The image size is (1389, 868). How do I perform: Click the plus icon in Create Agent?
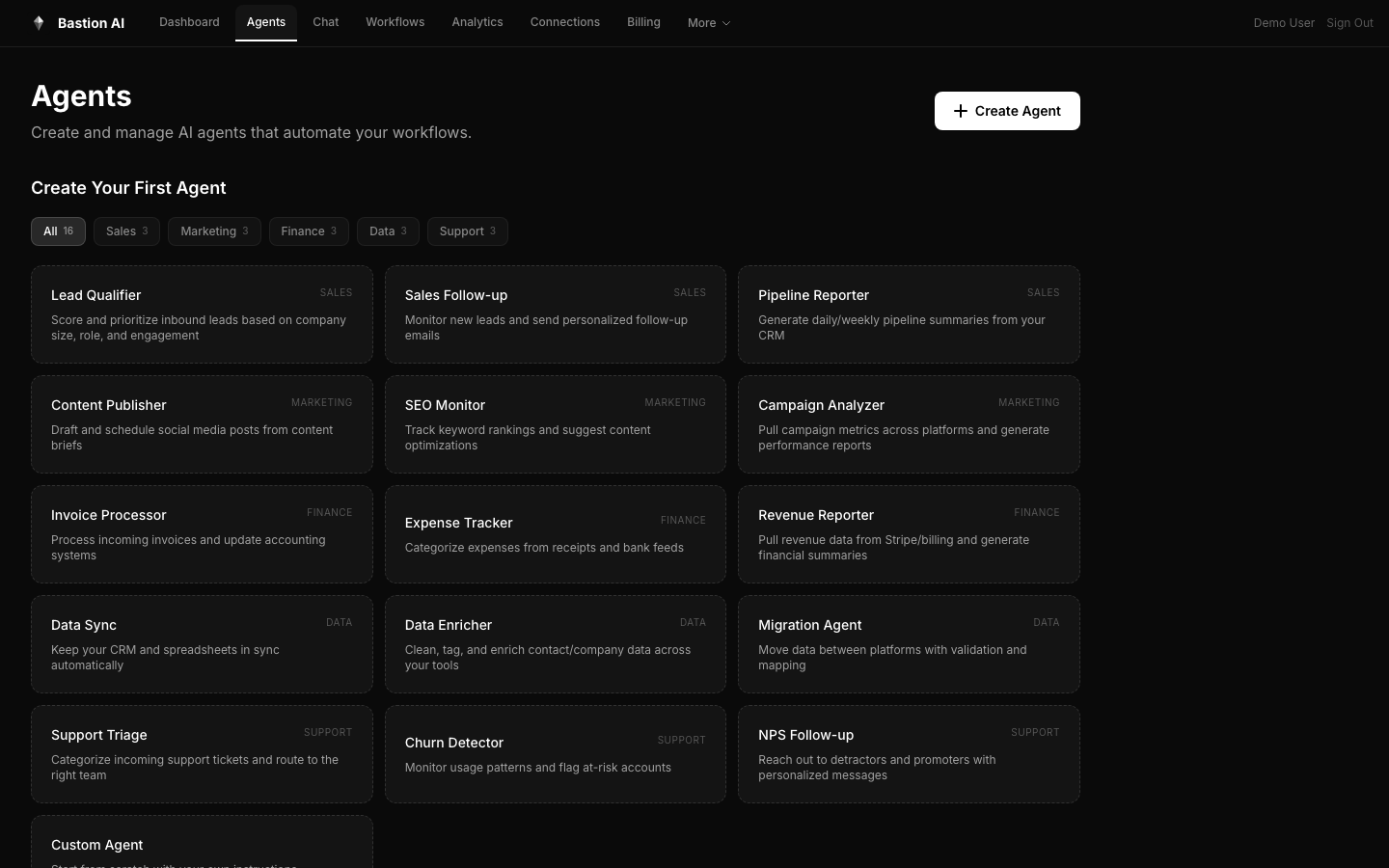point(960,111)
